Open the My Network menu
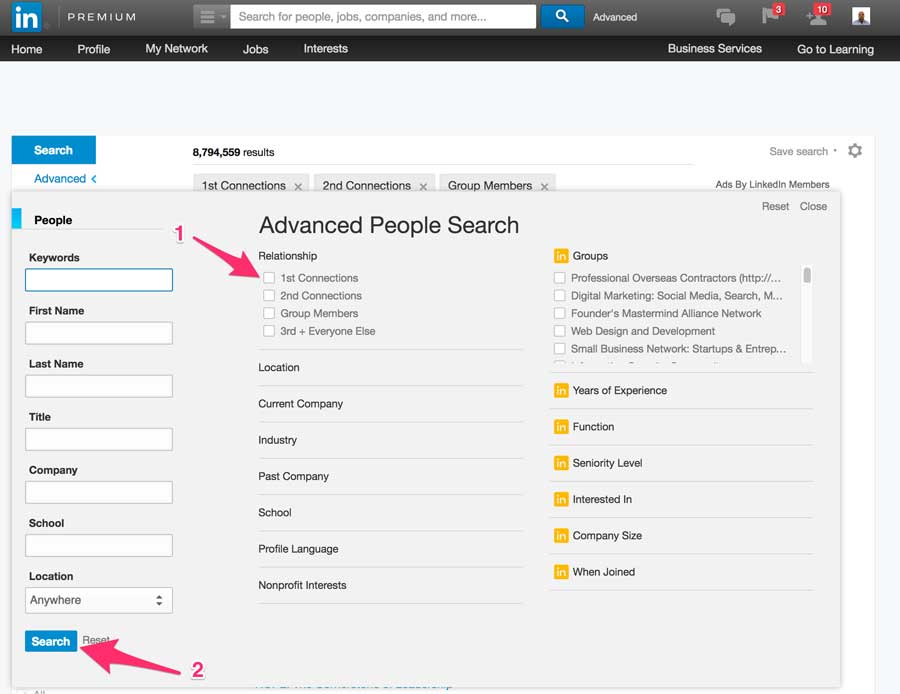Image resolution: width=900 pixels, height=694 pixels. 176,49
